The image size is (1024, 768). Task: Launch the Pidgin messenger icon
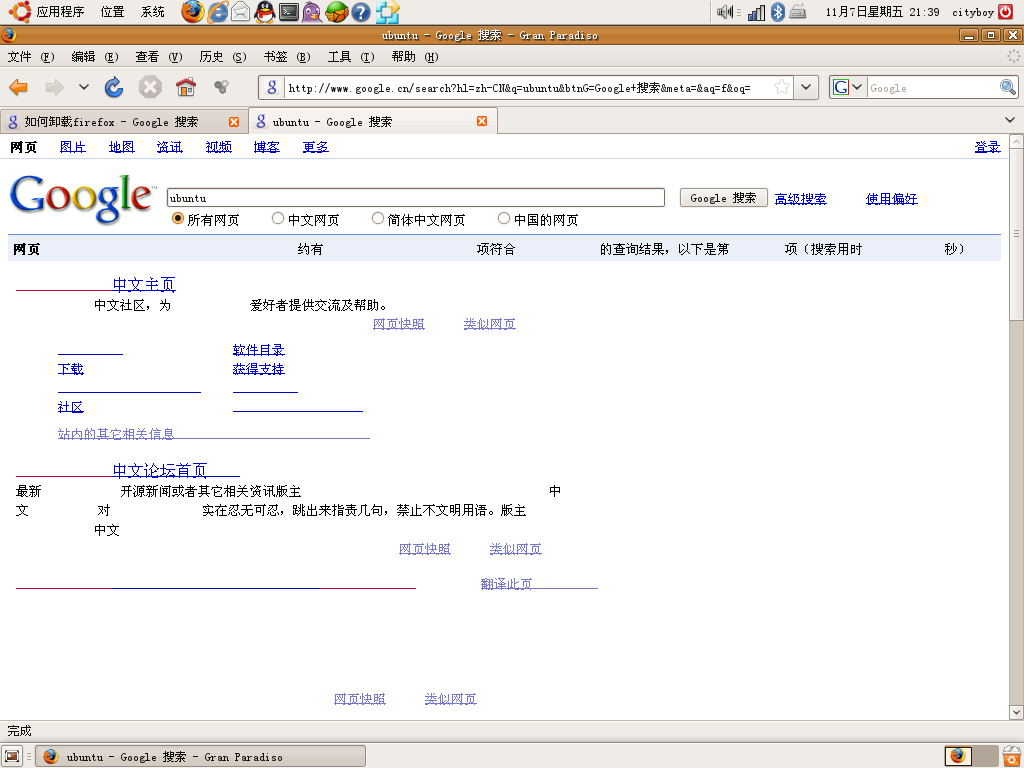312,12
